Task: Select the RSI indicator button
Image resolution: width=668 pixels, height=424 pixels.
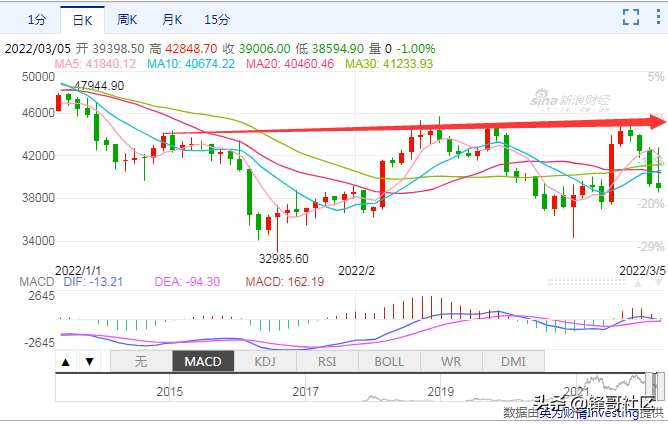Action: point(327,361)
